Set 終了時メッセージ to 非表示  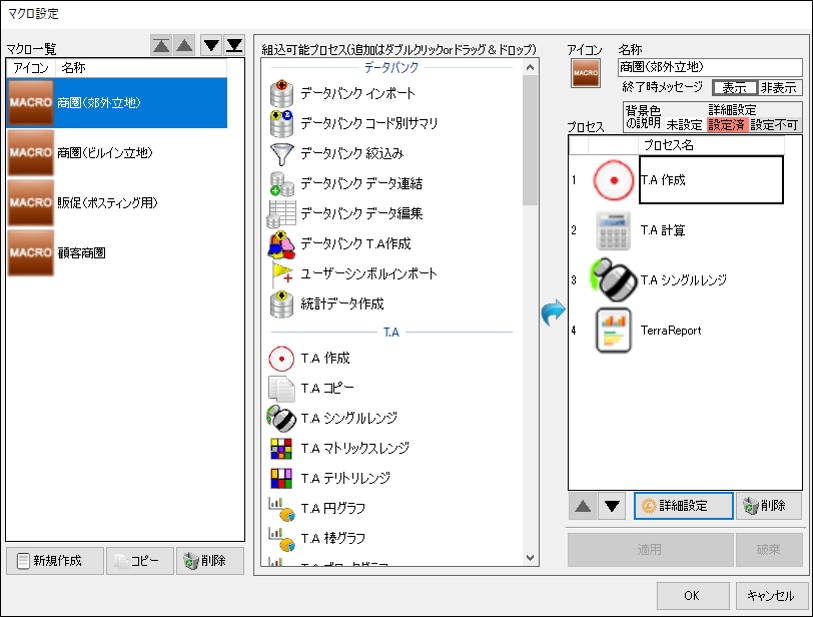[x=779, y=88]
